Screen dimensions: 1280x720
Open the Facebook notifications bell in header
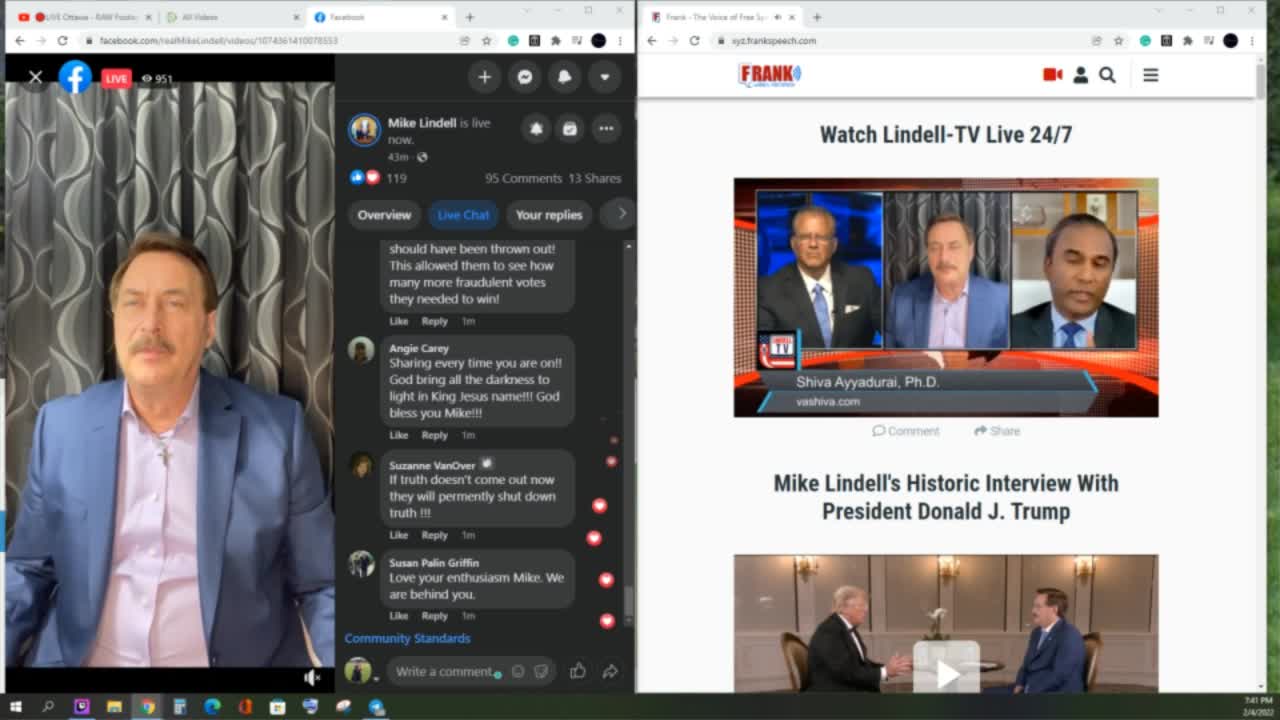pyautogui.click(x=564, y=77)
